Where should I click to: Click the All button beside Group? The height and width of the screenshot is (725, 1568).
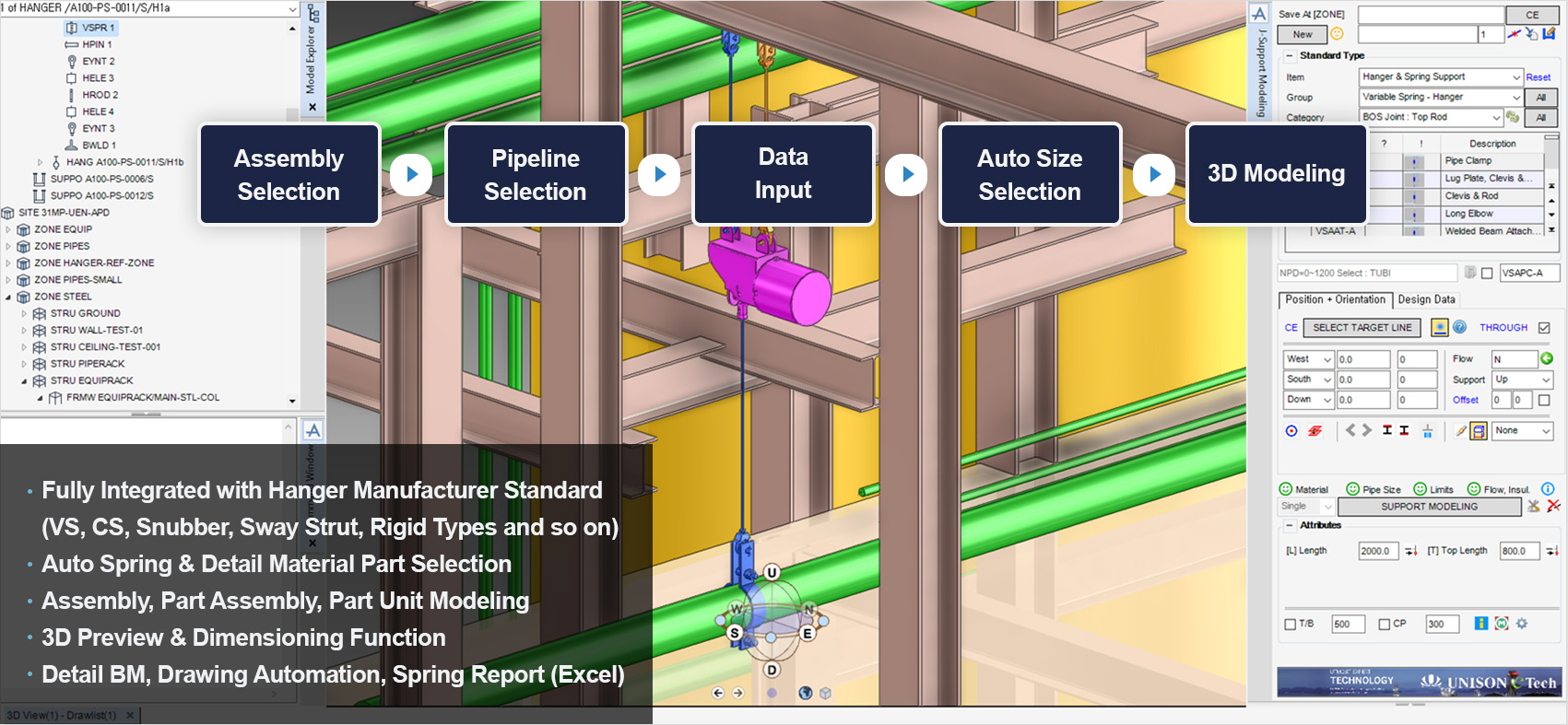click(1540, 97)
